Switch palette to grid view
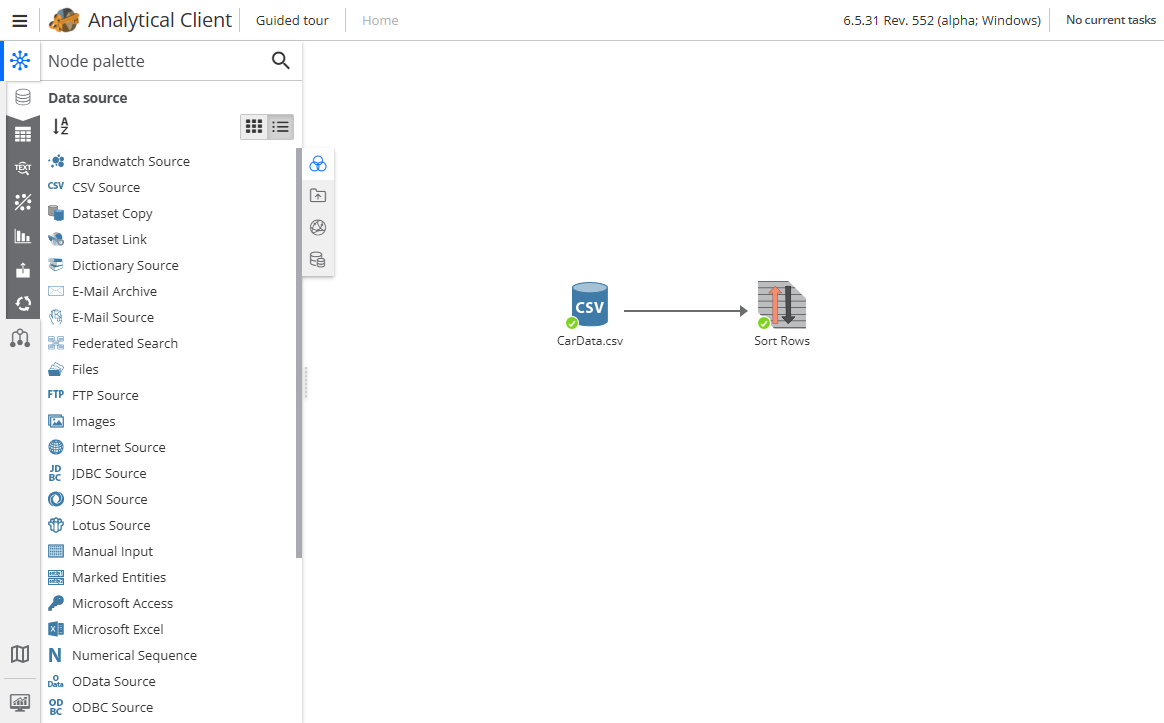This screenshot has height=723, width=1164. (254, 127)
